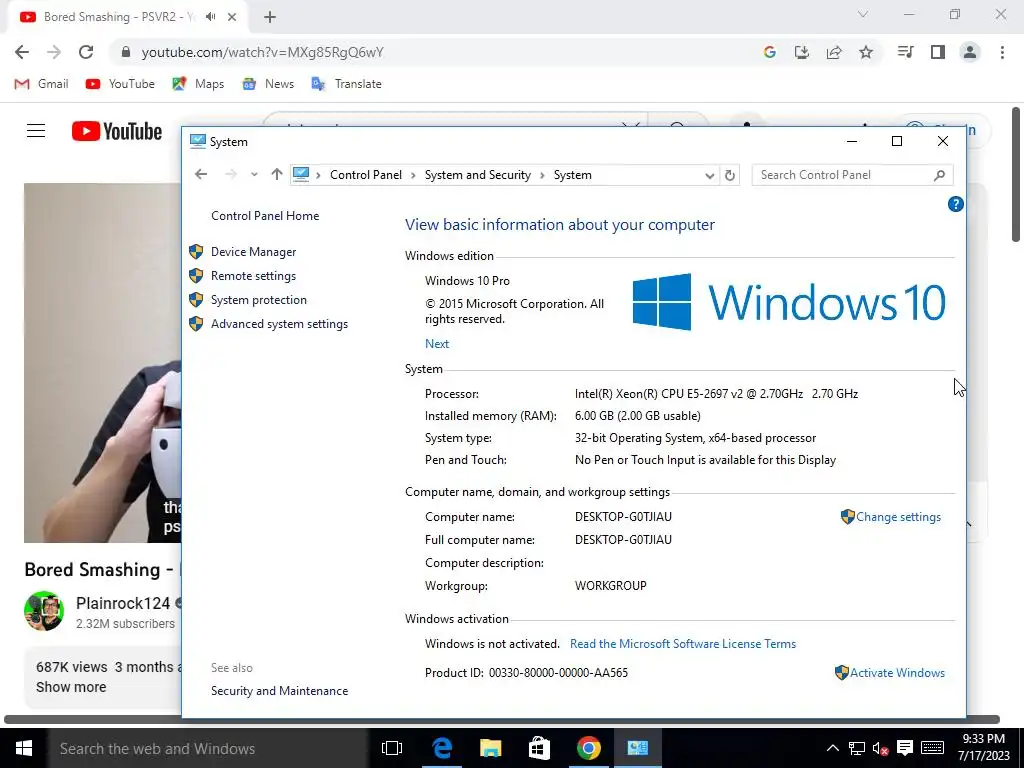Click the blue help question mark icon
1024x768 pixels.
pyautogui.click(x=955, y=204)
